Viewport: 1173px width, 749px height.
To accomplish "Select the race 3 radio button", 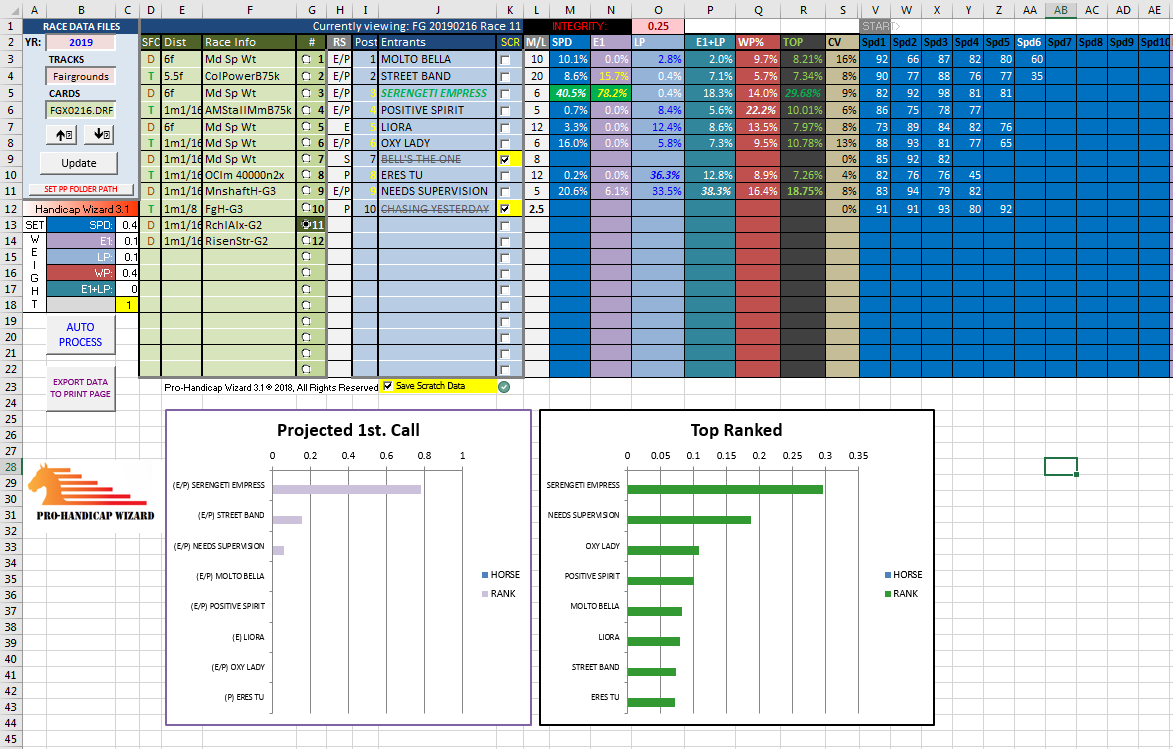I will click(307, 93).
